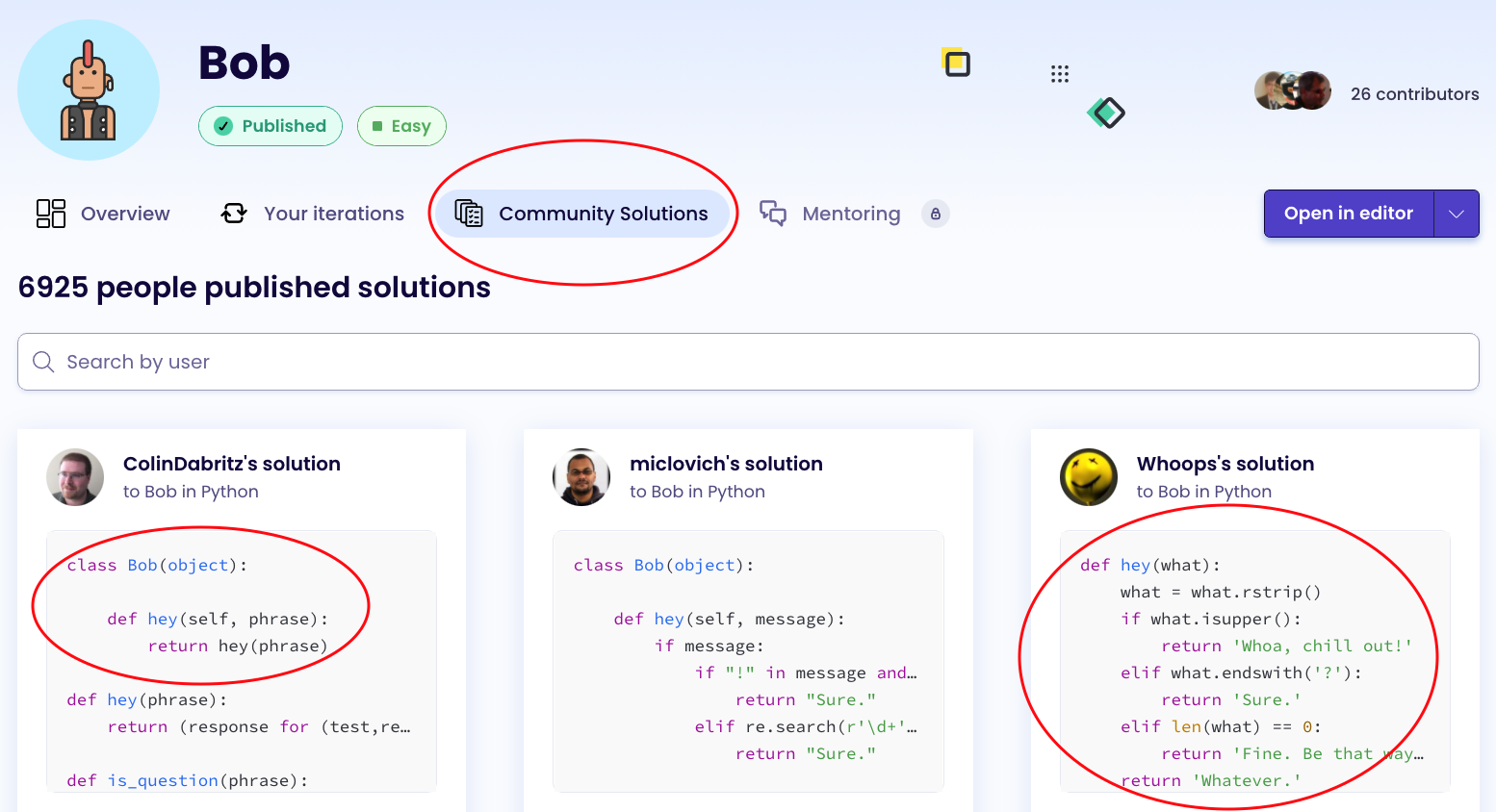Screen dimensions: 1496x812
Task: Click the magnifying glass search icon
Action: coord(43,362)
